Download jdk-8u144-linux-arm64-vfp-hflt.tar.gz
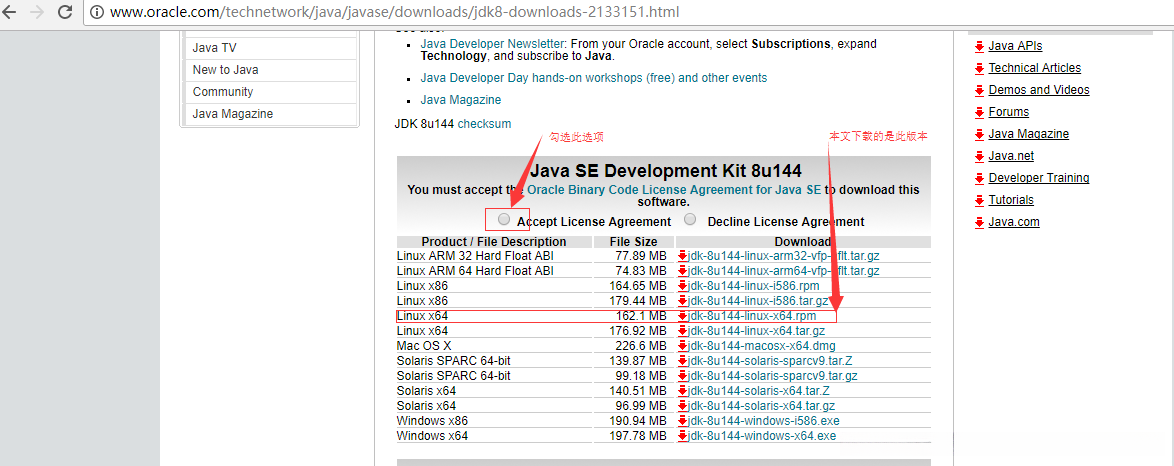The width and height of the screenshot is (1174, 466). point(784,271)
